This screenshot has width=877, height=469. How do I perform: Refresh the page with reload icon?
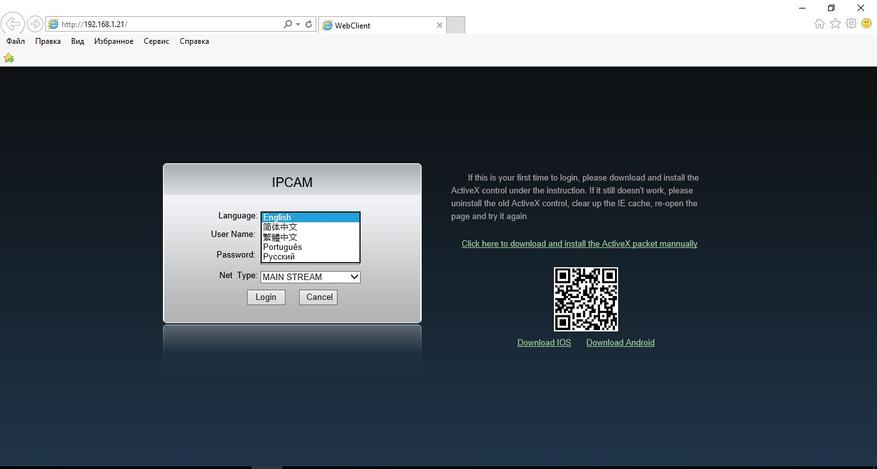(x=308, y=24)
